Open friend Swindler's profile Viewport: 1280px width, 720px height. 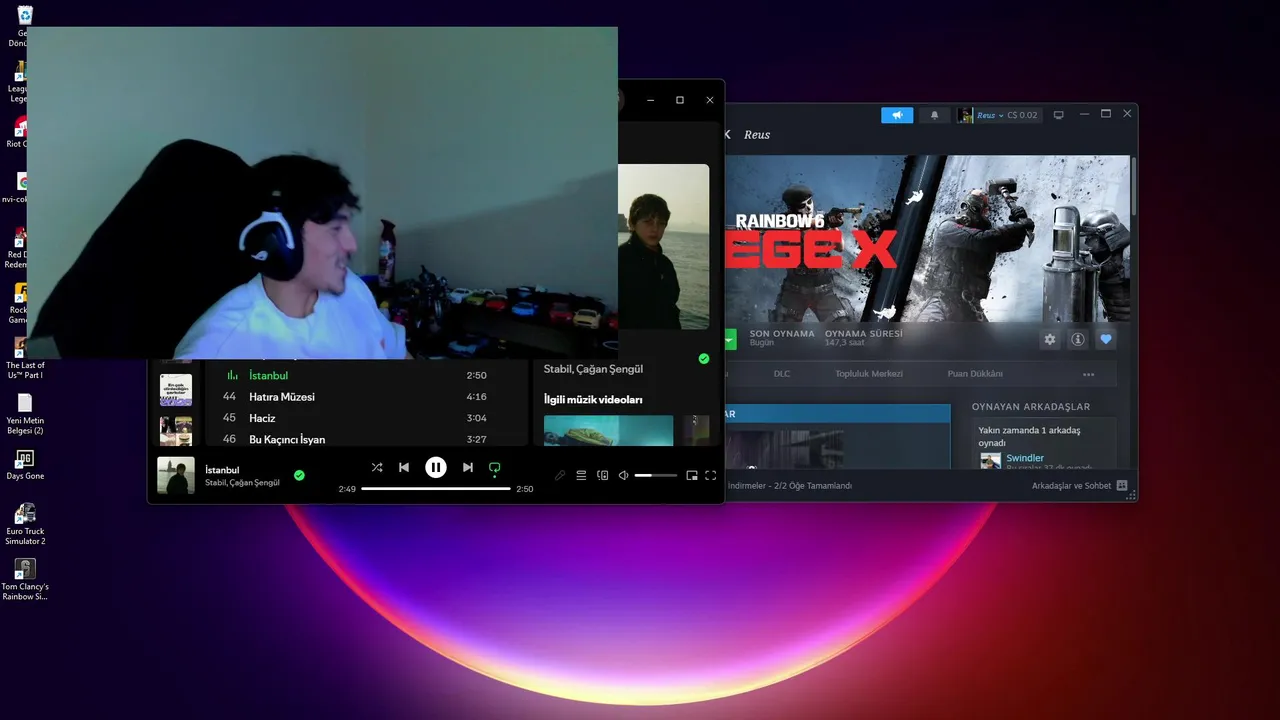[x=1025, y=458]
